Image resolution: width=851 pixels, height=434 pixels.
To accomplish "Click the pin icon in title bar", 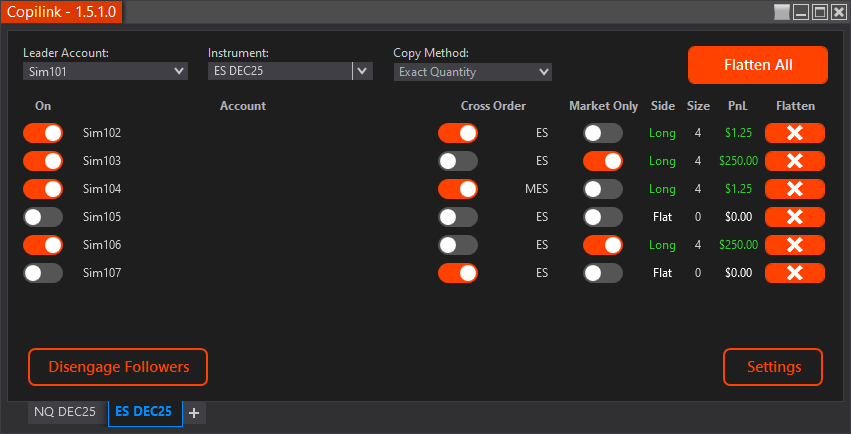I will tap(782, 13).
